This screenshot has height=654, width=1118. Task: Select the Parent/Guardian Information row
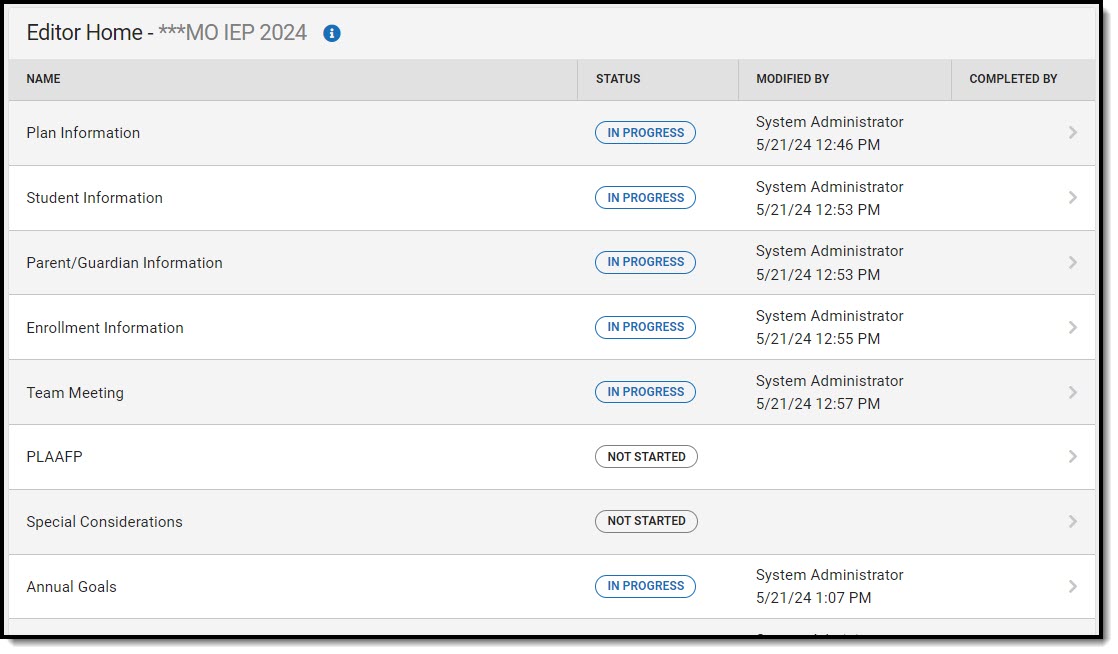[x=124, y=263]
